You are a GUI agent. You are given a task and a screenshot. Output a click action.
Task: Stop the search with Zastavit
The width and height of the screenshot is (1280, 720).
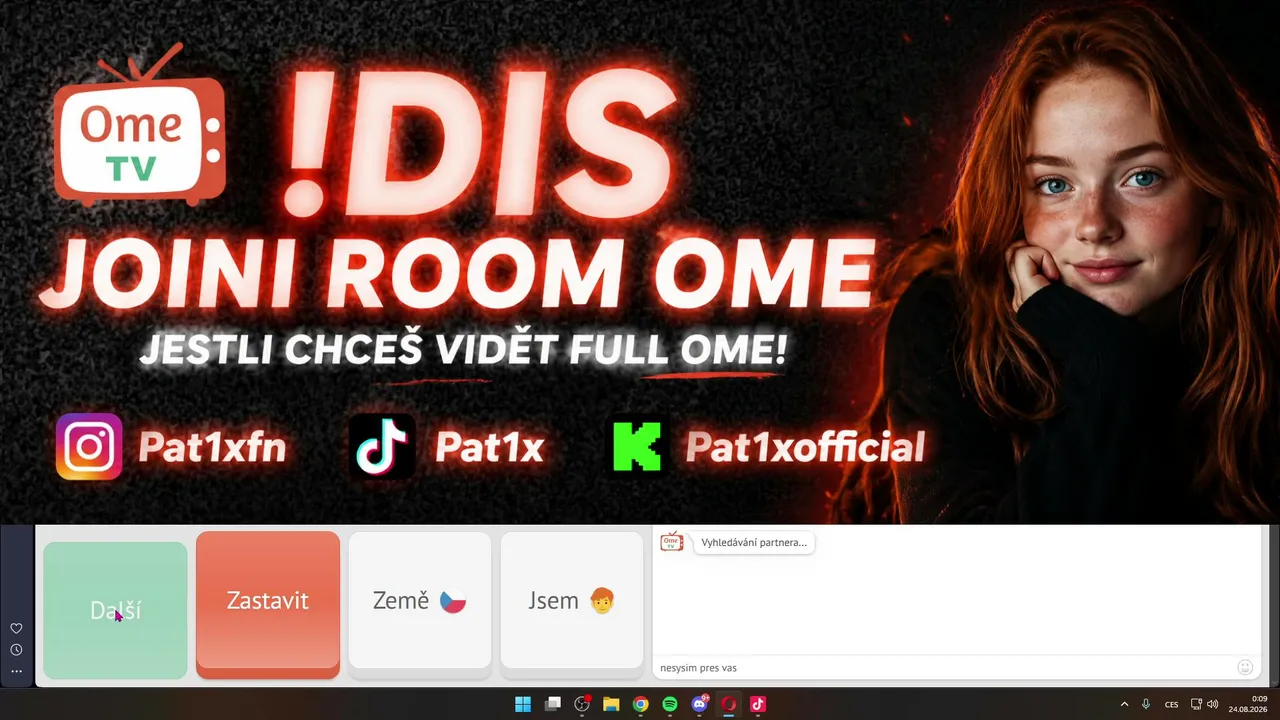(x=268, y=603)
